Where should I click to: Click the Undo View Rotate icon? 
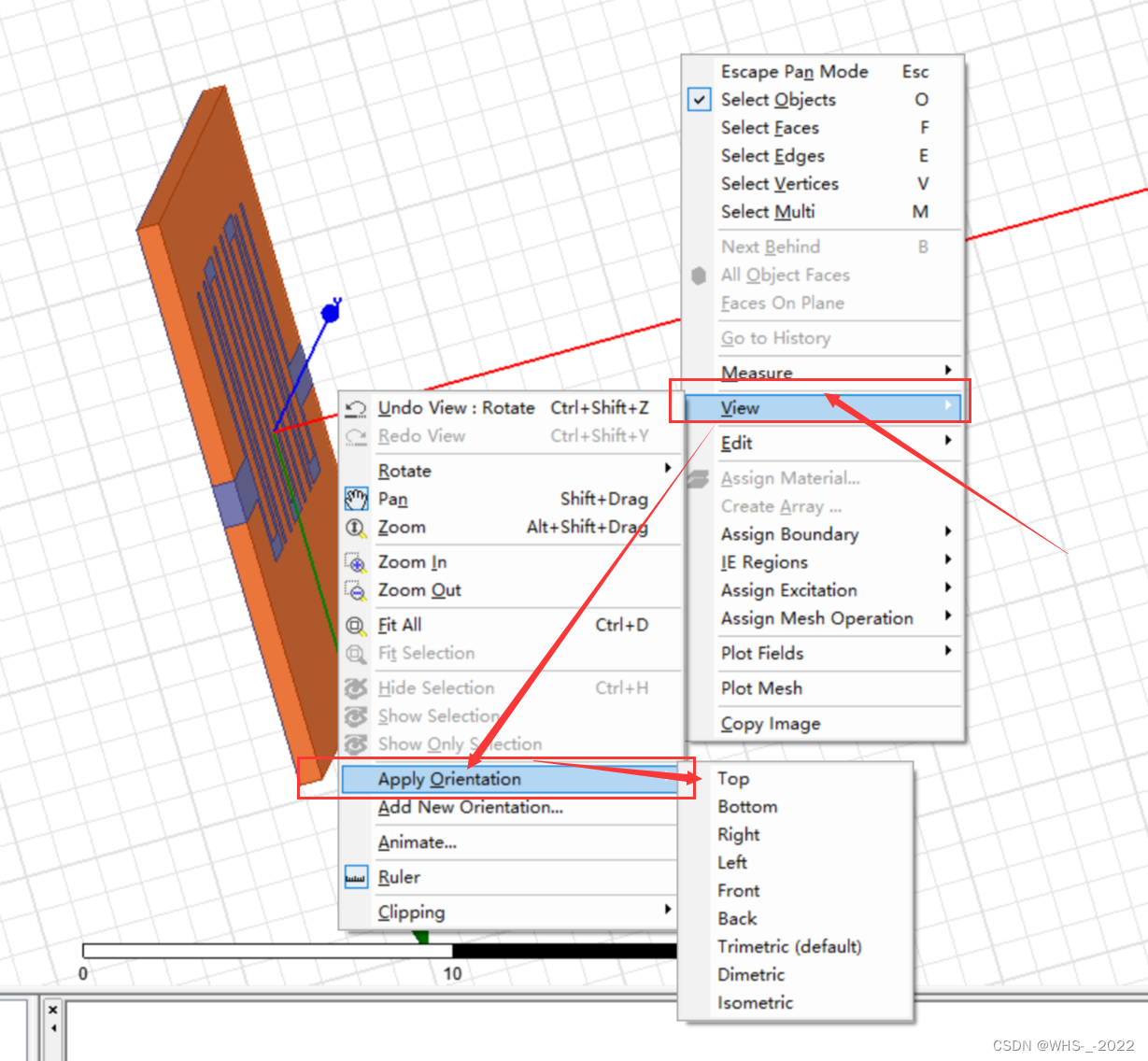[x=356, y=408]
